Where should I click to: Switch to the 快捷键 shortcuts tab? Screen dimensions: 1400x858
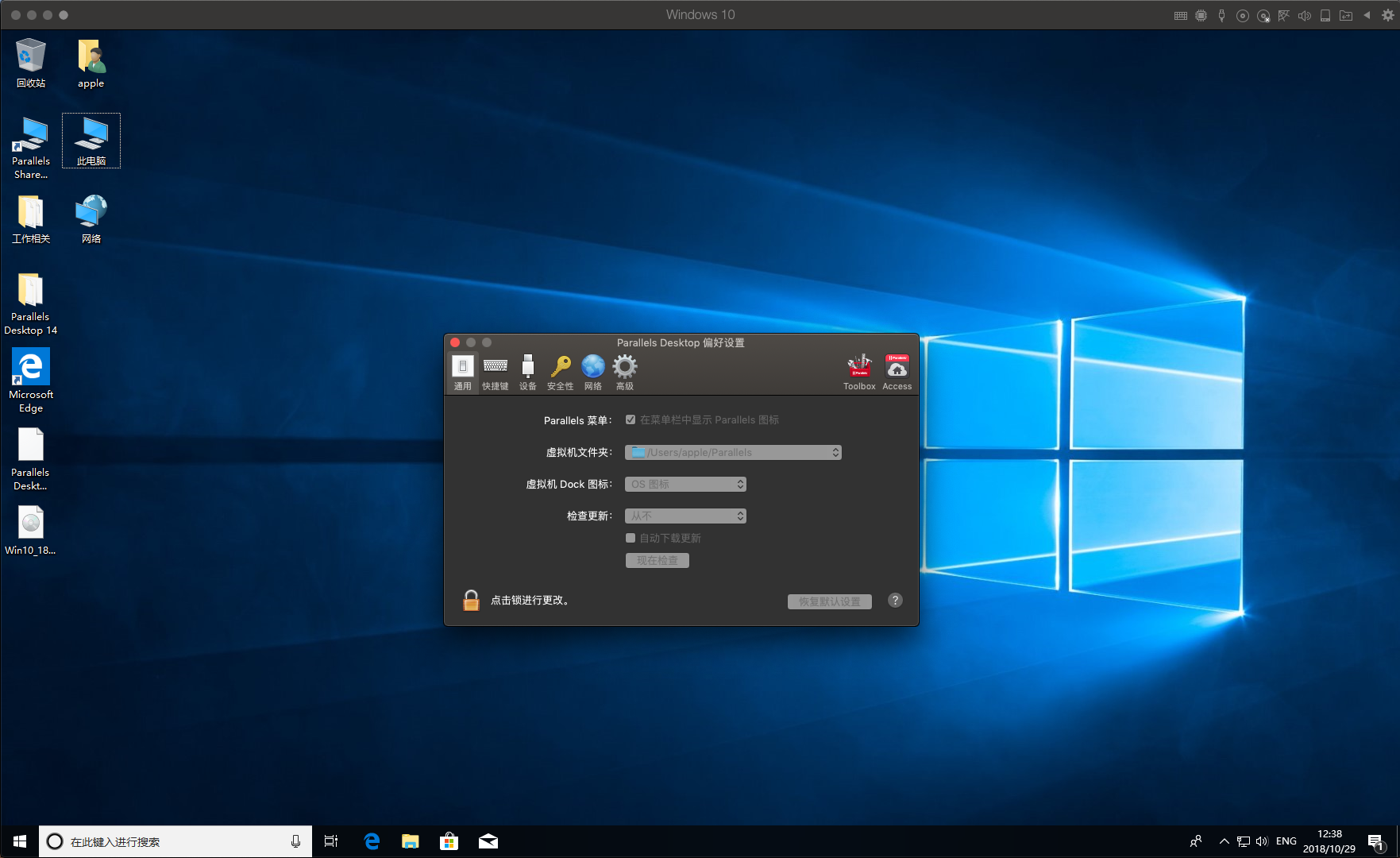point(496,373)
